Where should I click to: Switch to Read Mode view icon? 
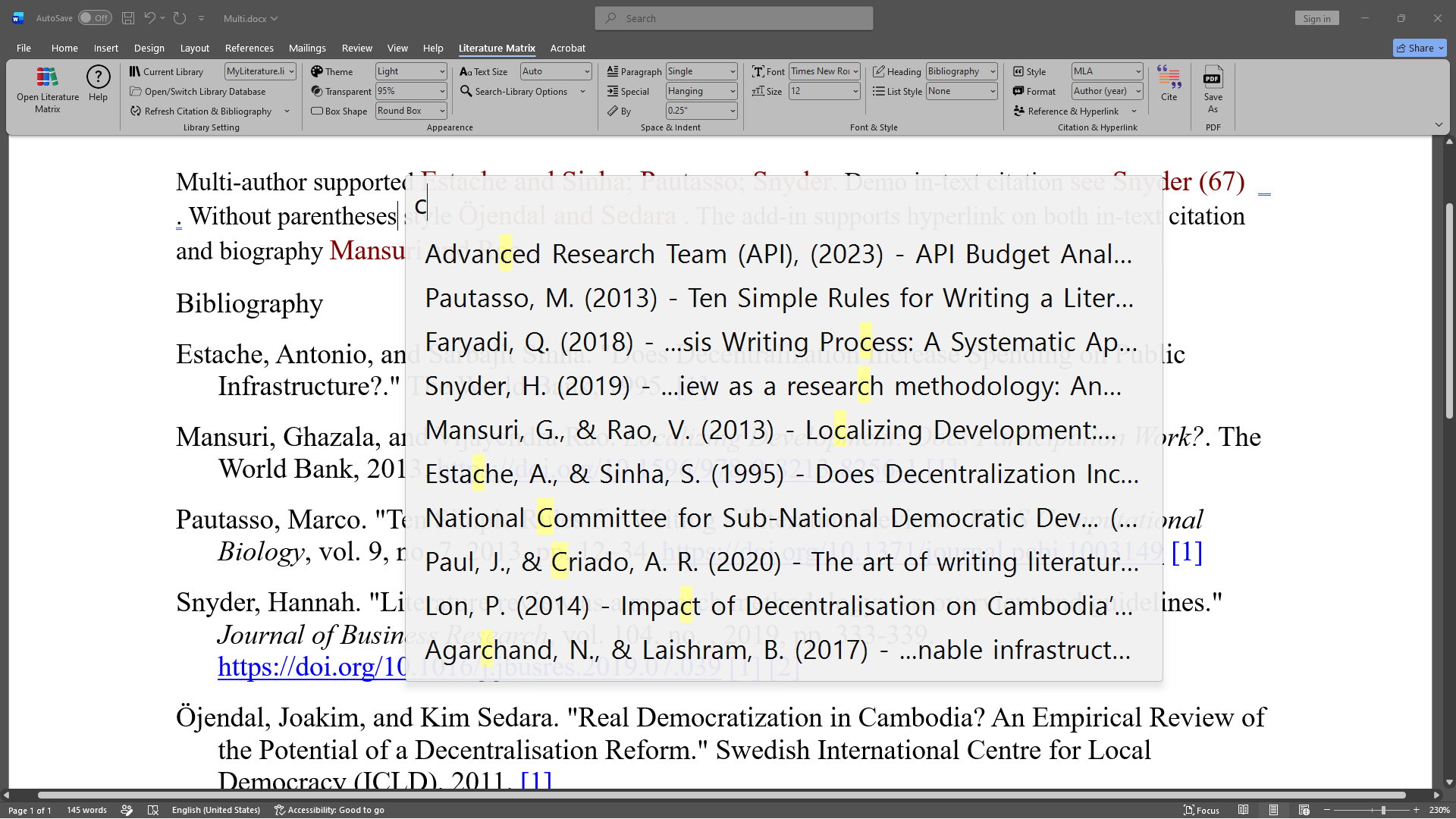pos(1243,810)
